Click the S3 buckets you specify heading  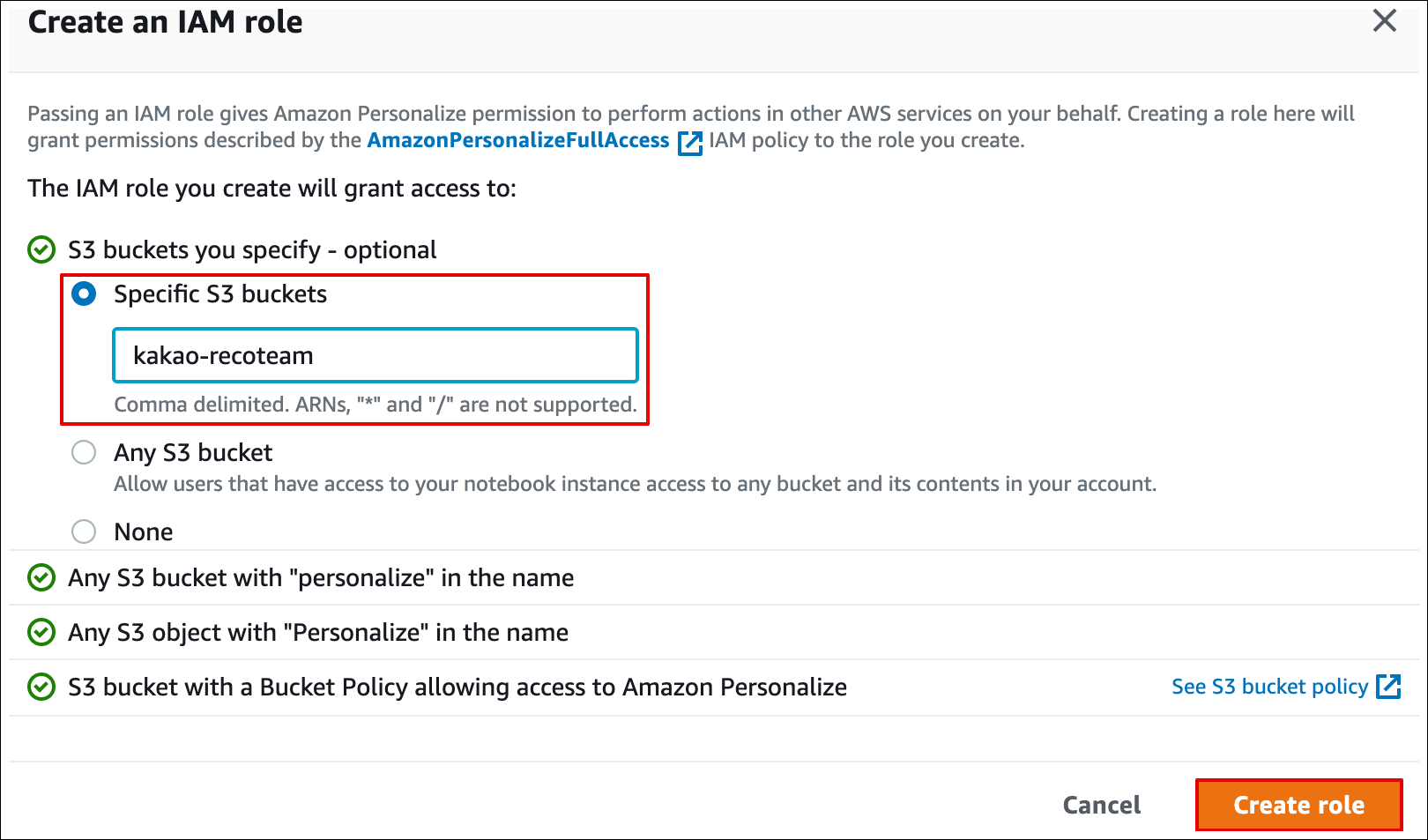point(252,250)
